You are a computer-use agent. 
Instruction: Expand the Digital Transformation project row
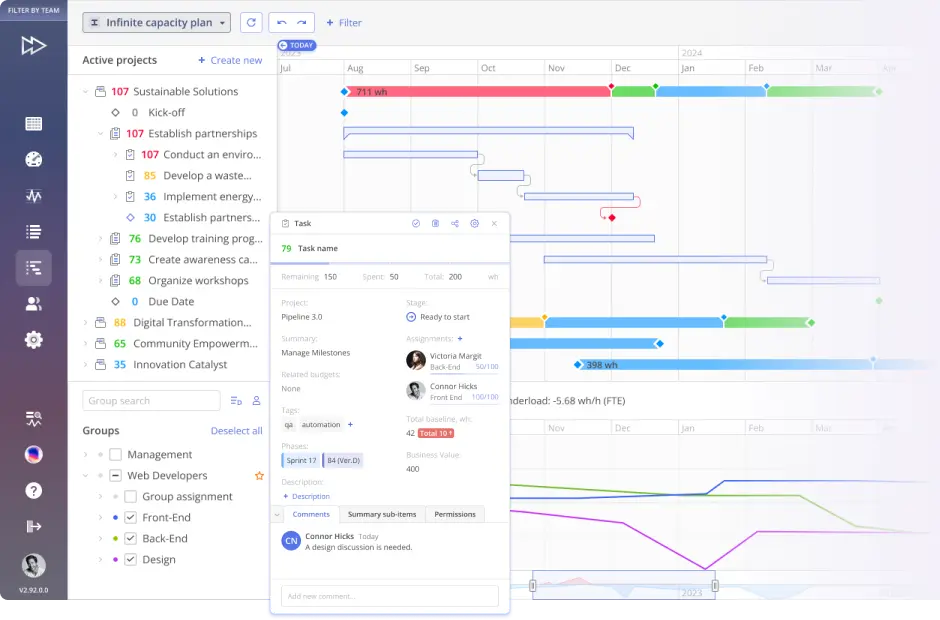[85, 323]
